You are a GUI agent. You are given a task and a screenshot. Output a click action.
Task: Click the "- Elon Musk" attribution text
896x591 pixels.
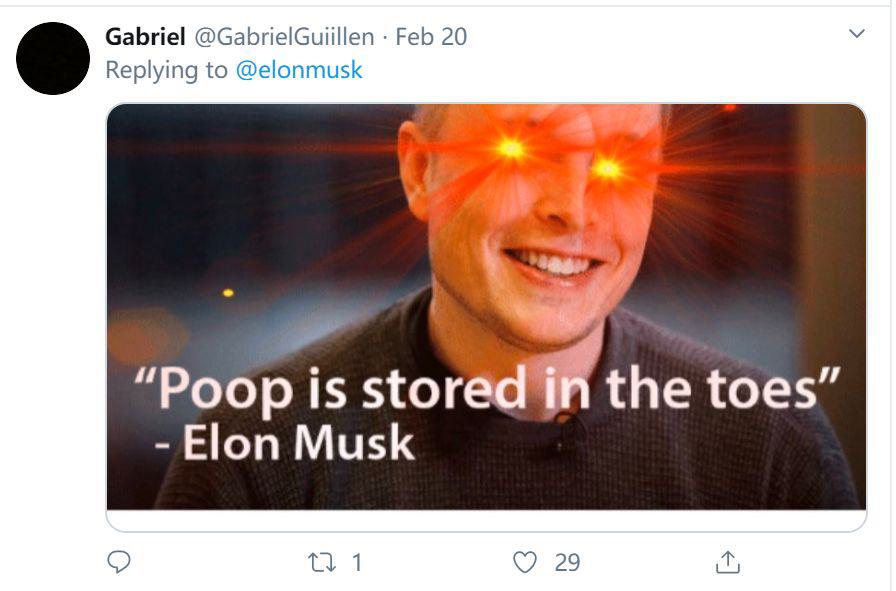(284, 442)
